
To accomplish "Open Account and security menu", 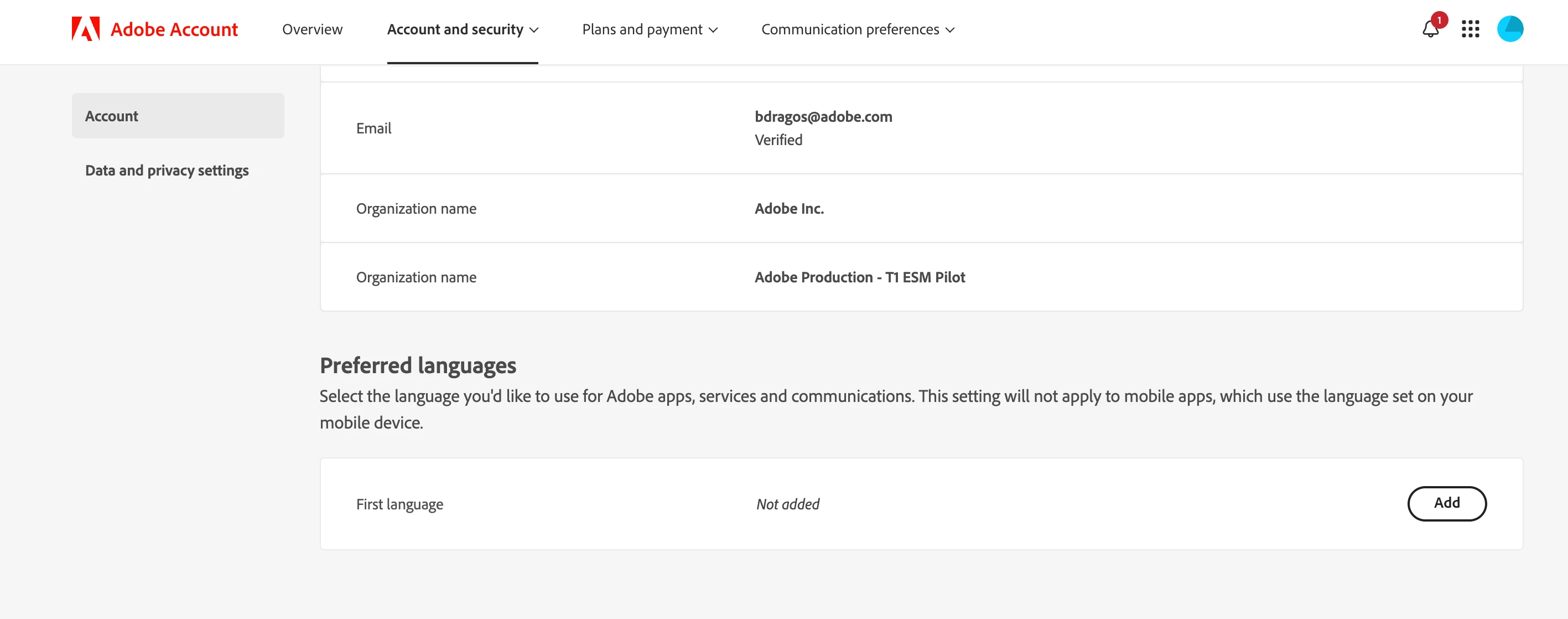I will [455, 29].
